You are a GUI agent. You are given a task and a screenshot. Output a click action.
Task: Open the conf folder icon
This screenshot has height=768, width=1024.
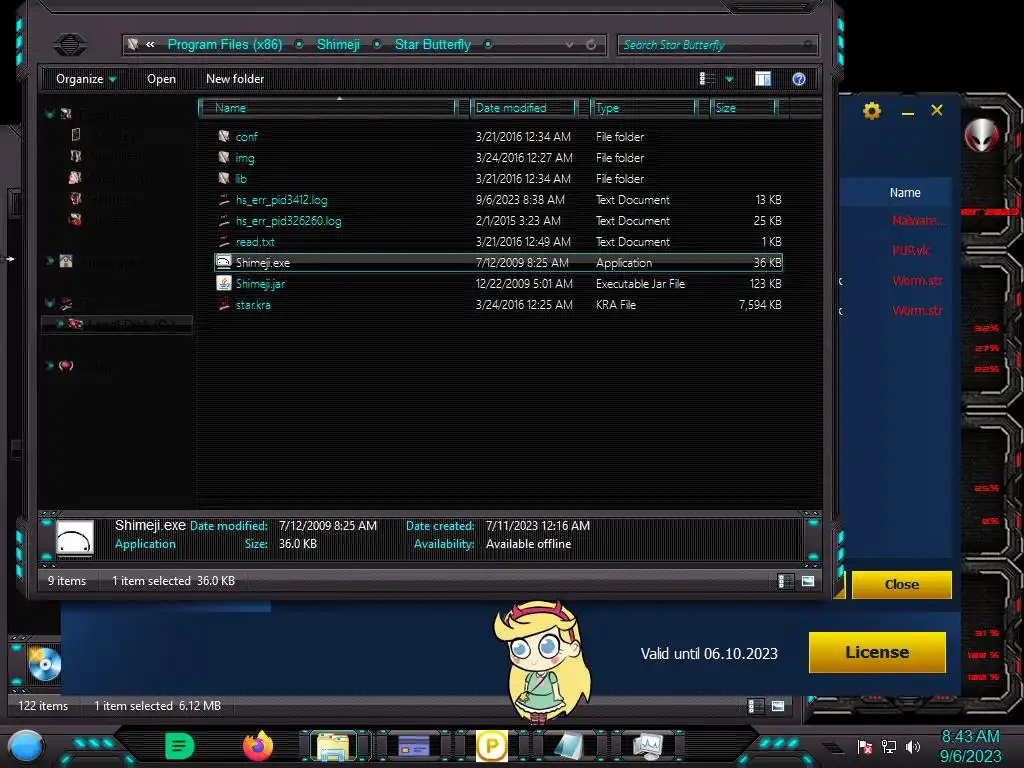[x=224, y=136]
